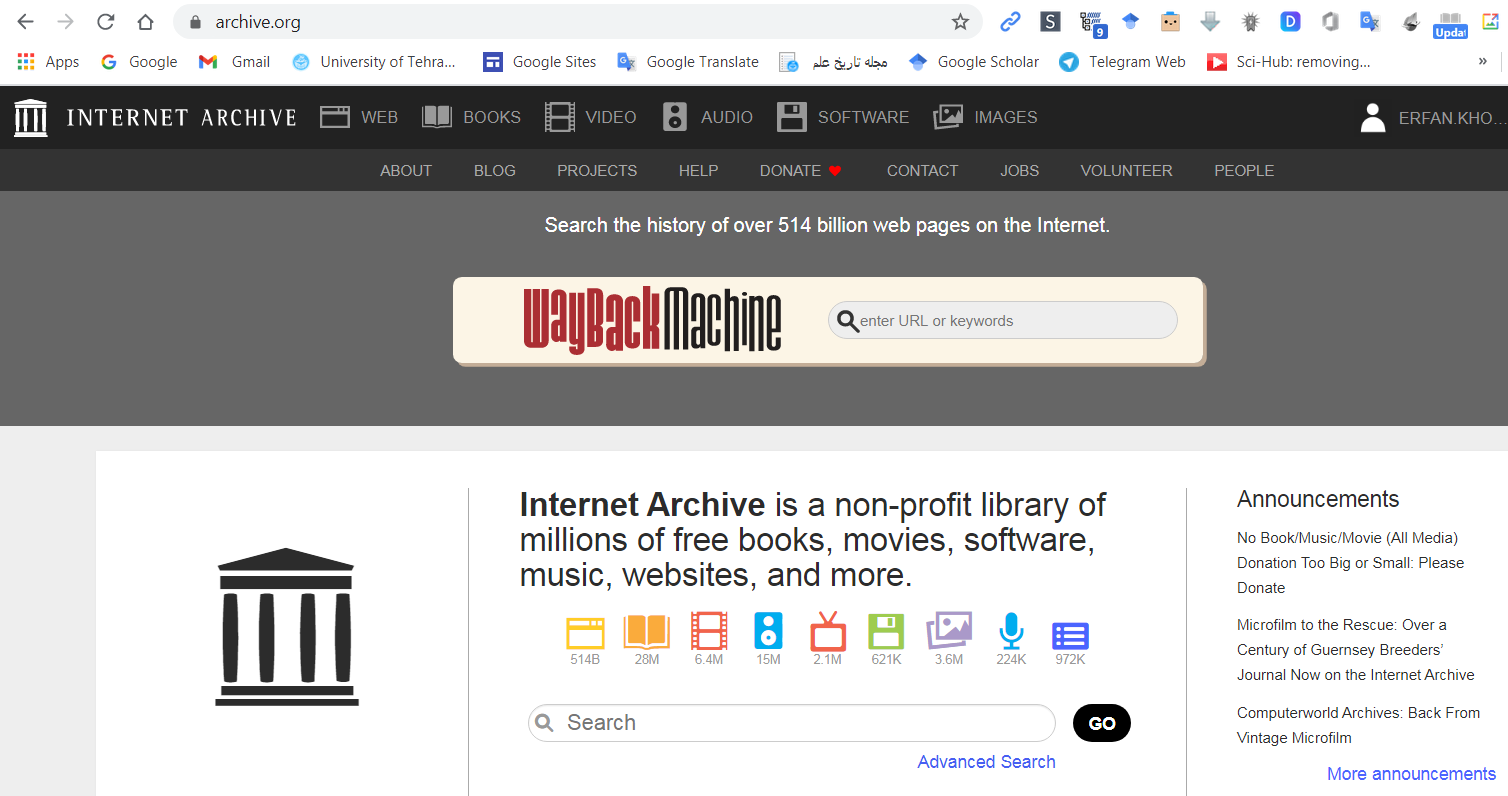
Task: Open the ERFAN.KHO user account name
Action: (1452, 118)
